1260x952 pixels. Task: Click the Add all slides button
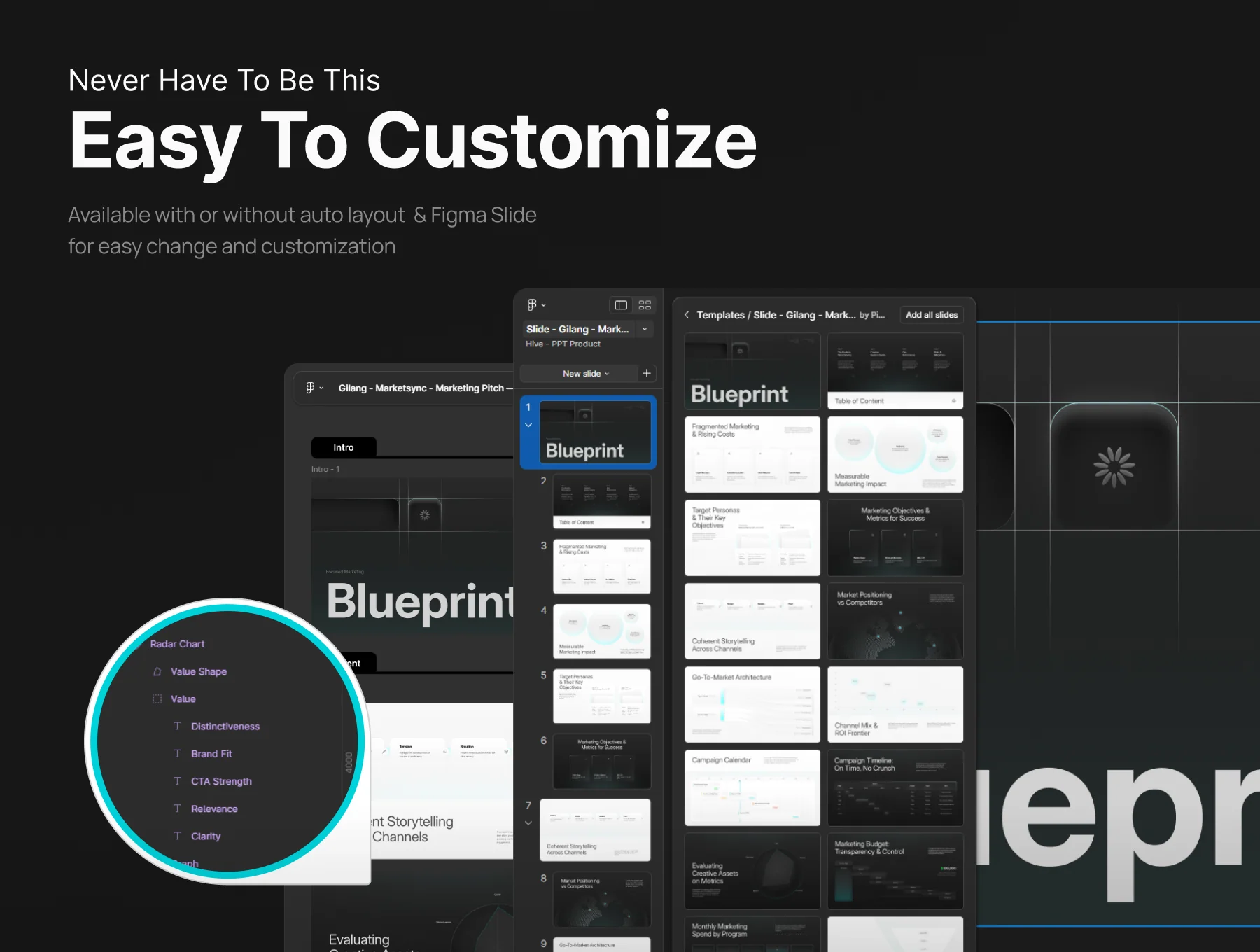pos(932,315)
